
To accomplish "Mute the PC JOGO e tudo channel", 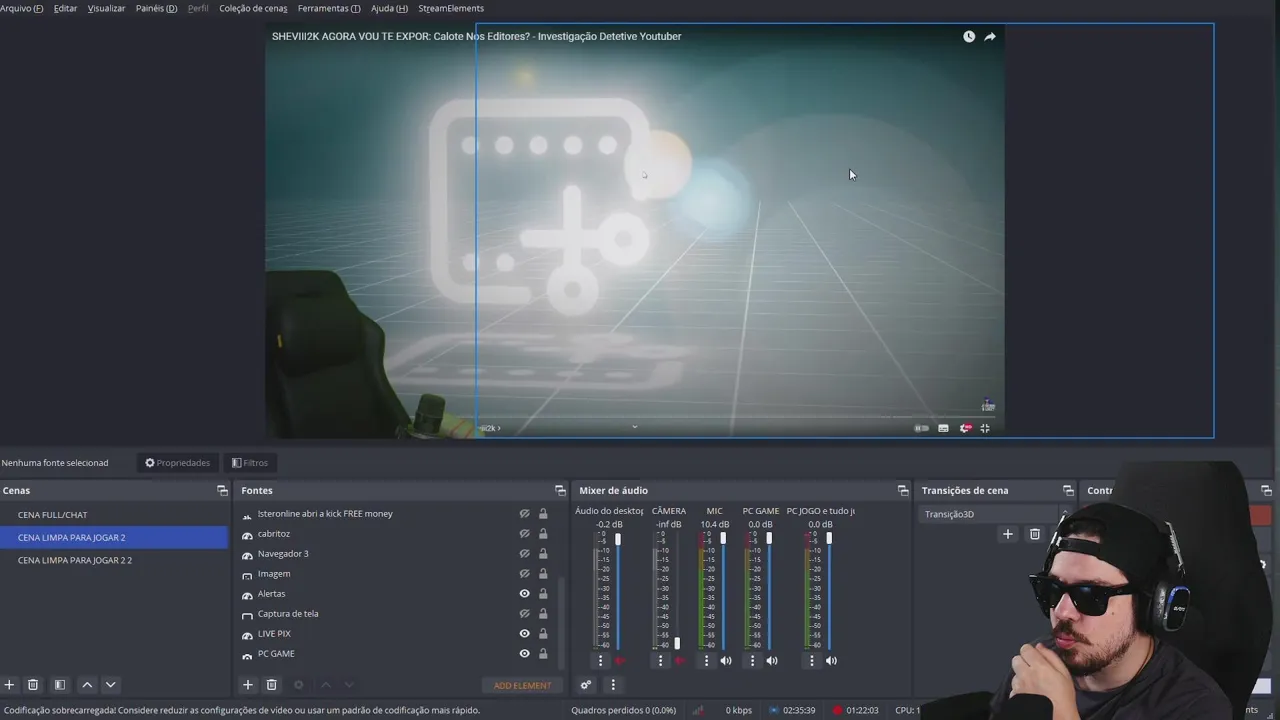I will 832,661.
